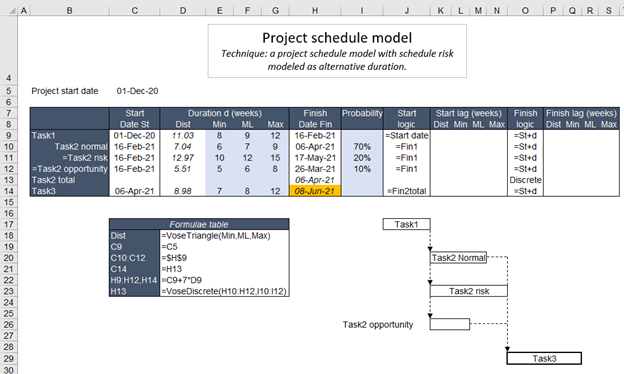Select the 7.04 duration cell
Viewport: 624px width, 374px height.
183,147
